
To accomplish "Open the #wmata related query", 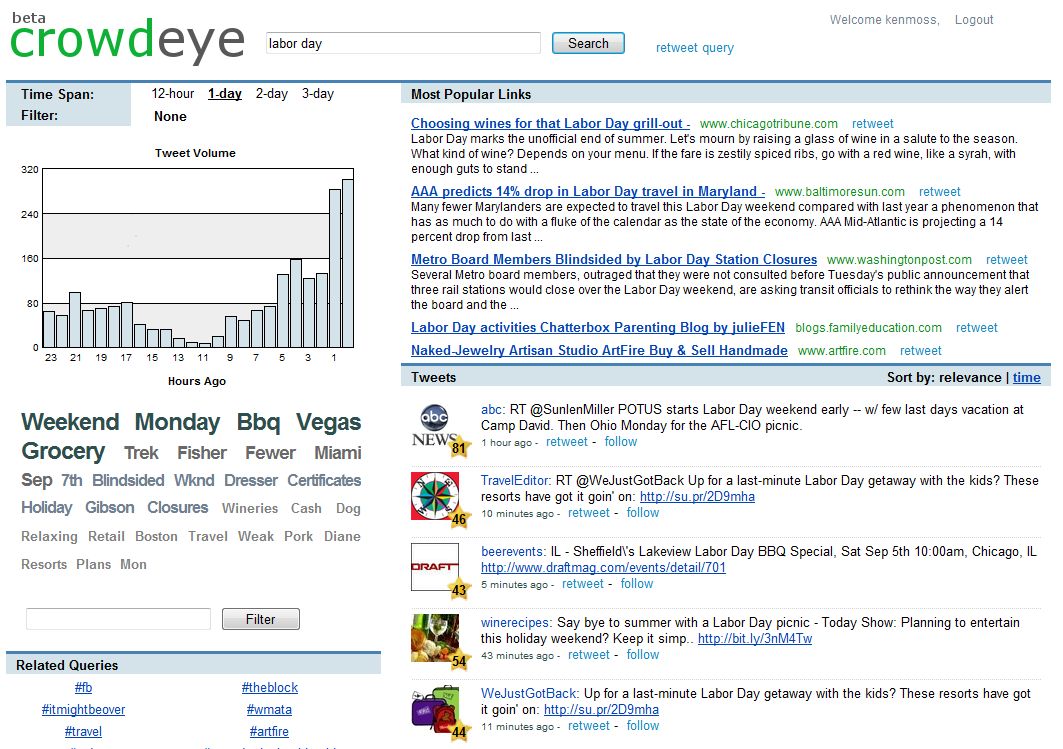I will (269, 710).
